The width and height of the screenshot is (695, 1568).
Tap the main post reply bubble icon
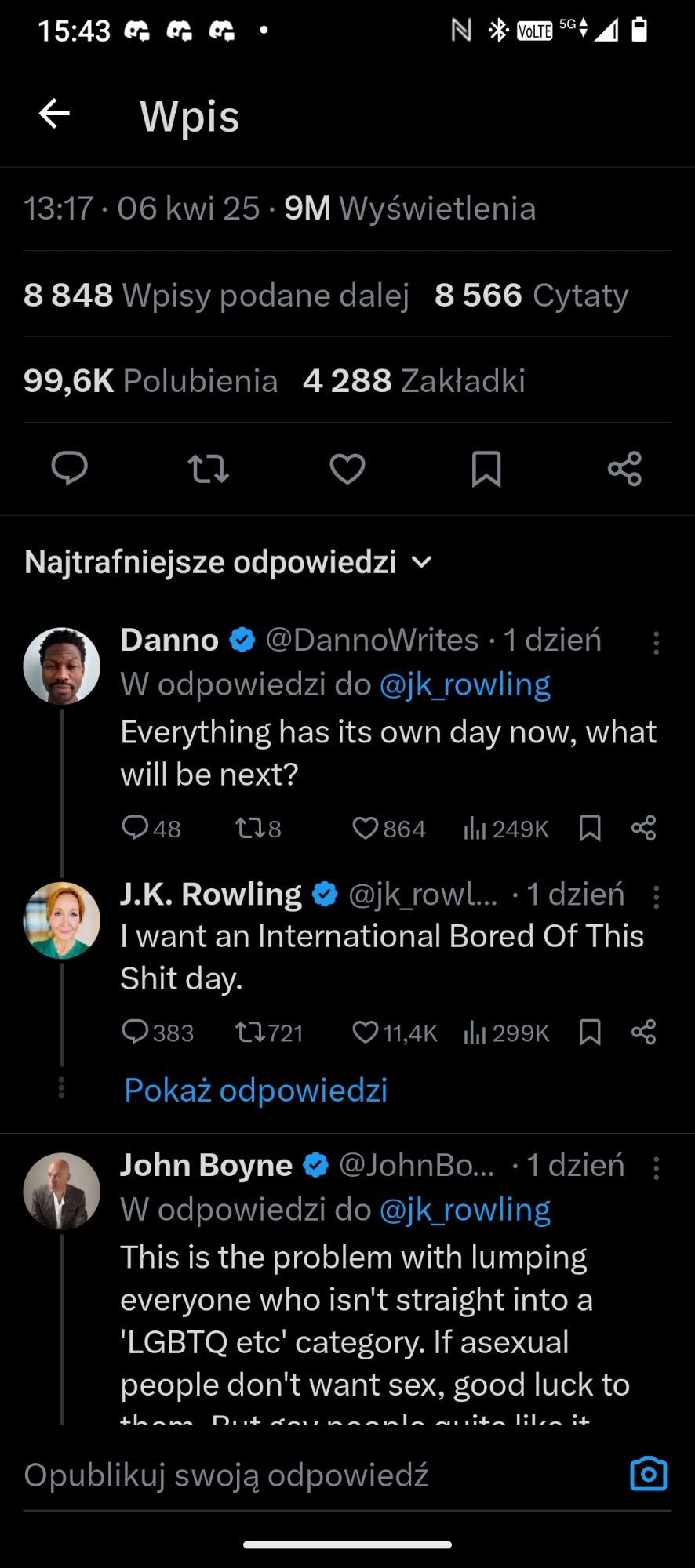(69, 469)
